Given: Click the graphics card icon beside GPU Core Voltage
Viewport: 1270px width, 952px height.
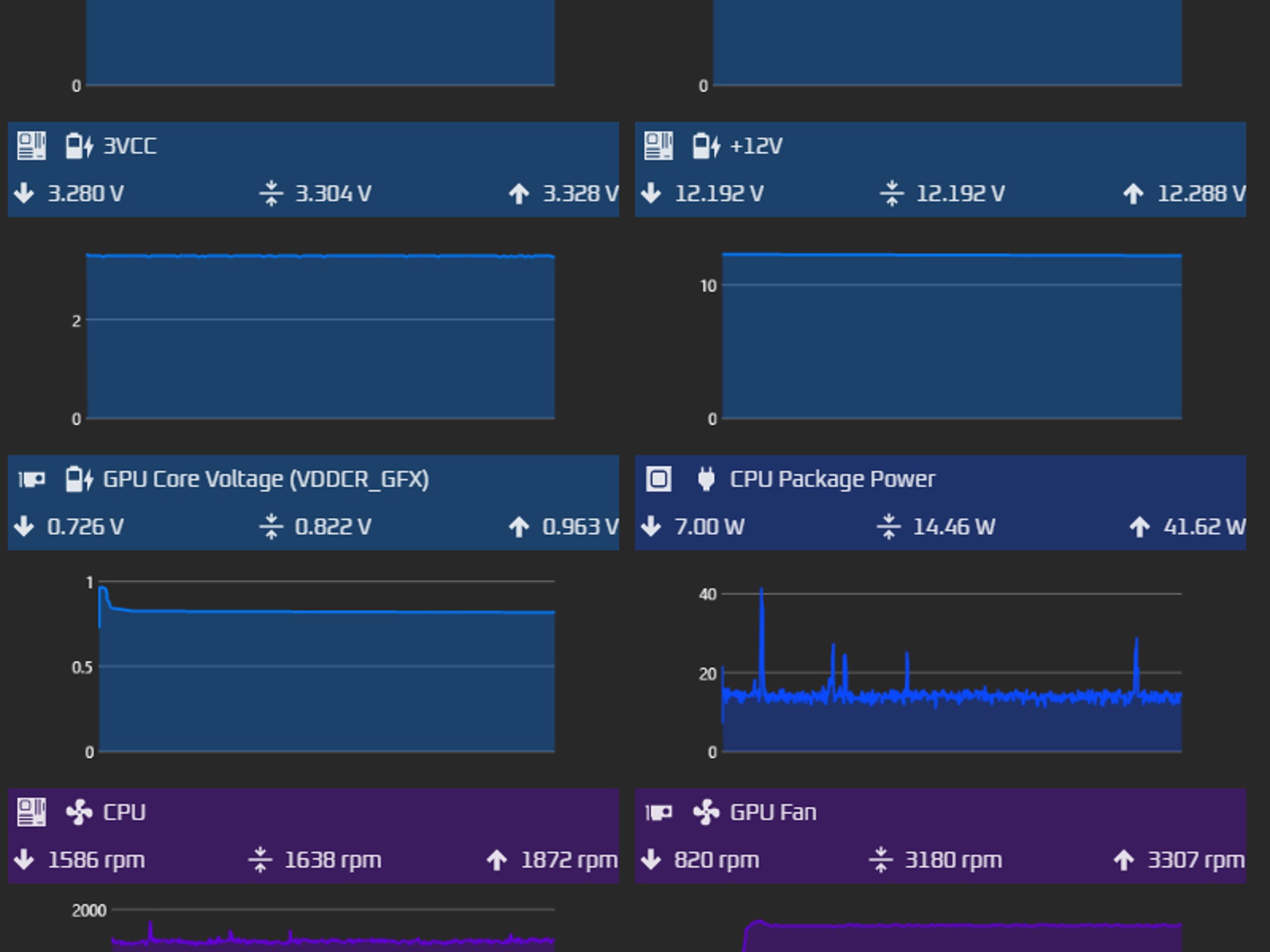Looking at the screenshot, I should 31,479.
